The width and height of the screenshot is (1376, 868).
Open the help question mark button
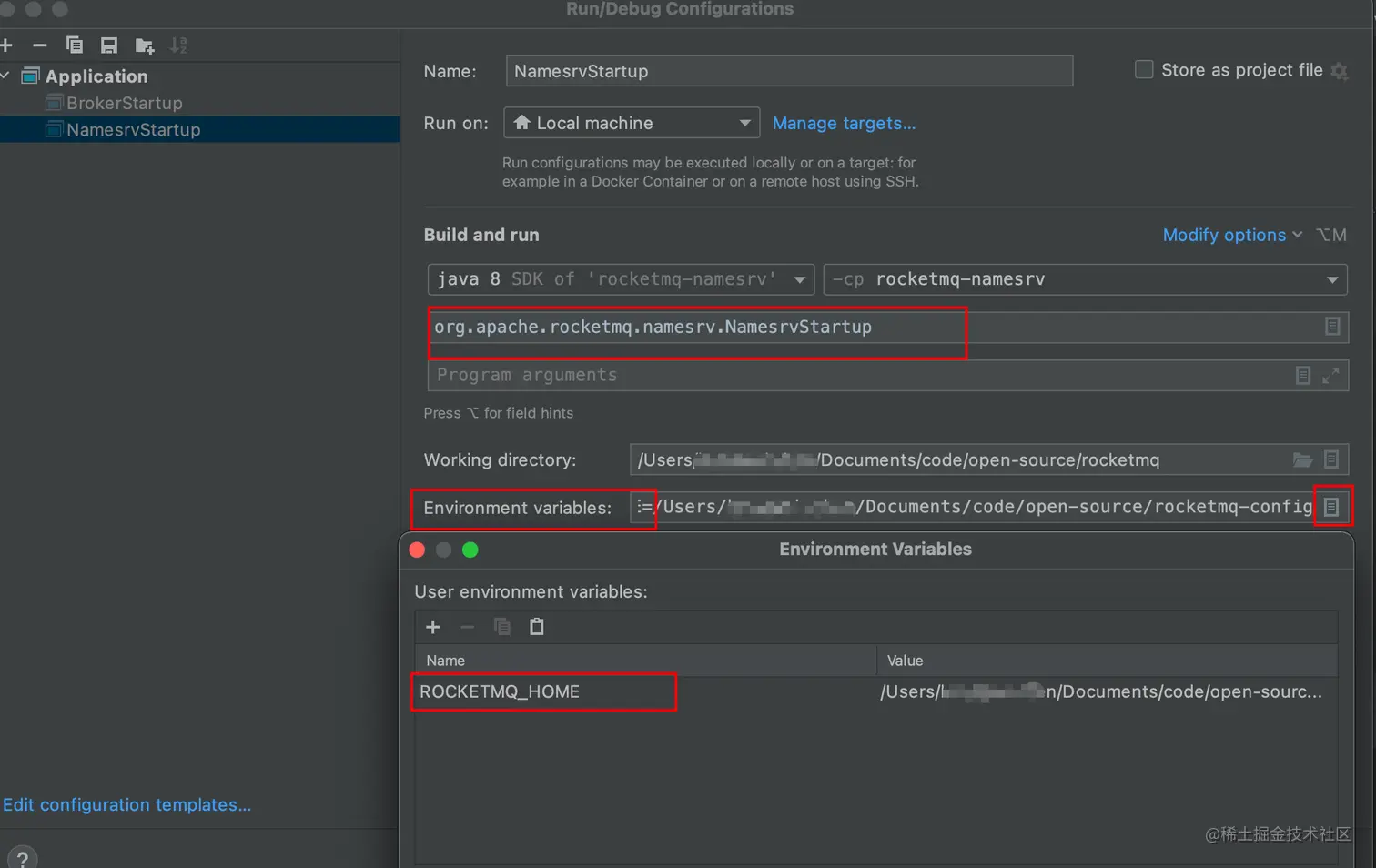pos(23,857)
